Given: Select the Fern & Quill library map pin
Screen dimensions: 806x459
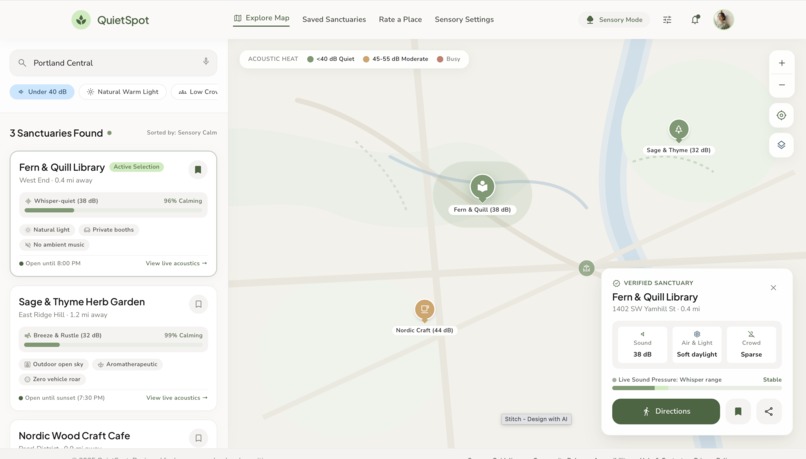Looking at the screenshot, I should coord(482,187).
